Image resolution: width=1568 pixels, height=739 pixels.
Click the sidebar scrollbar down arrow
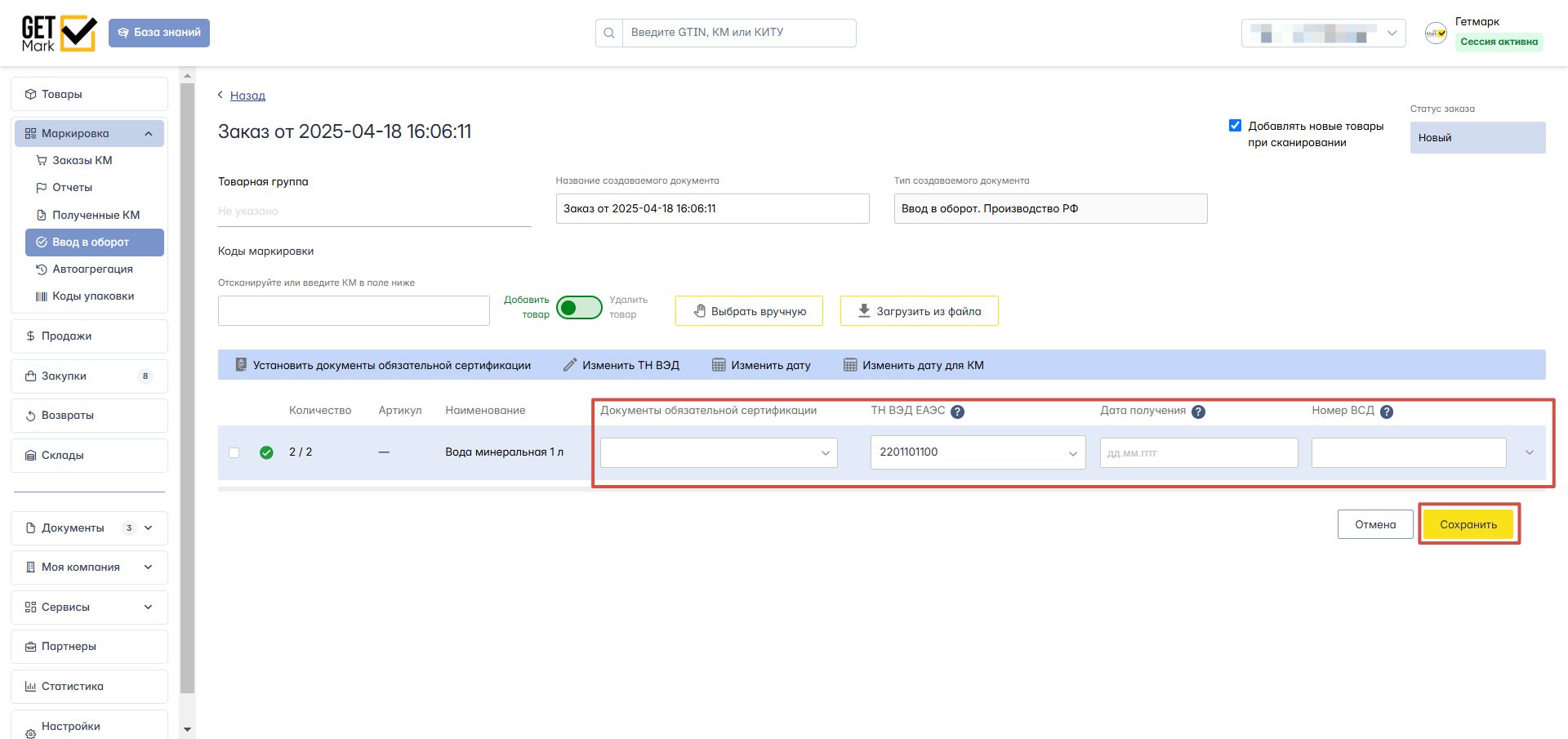pos(188,729)
